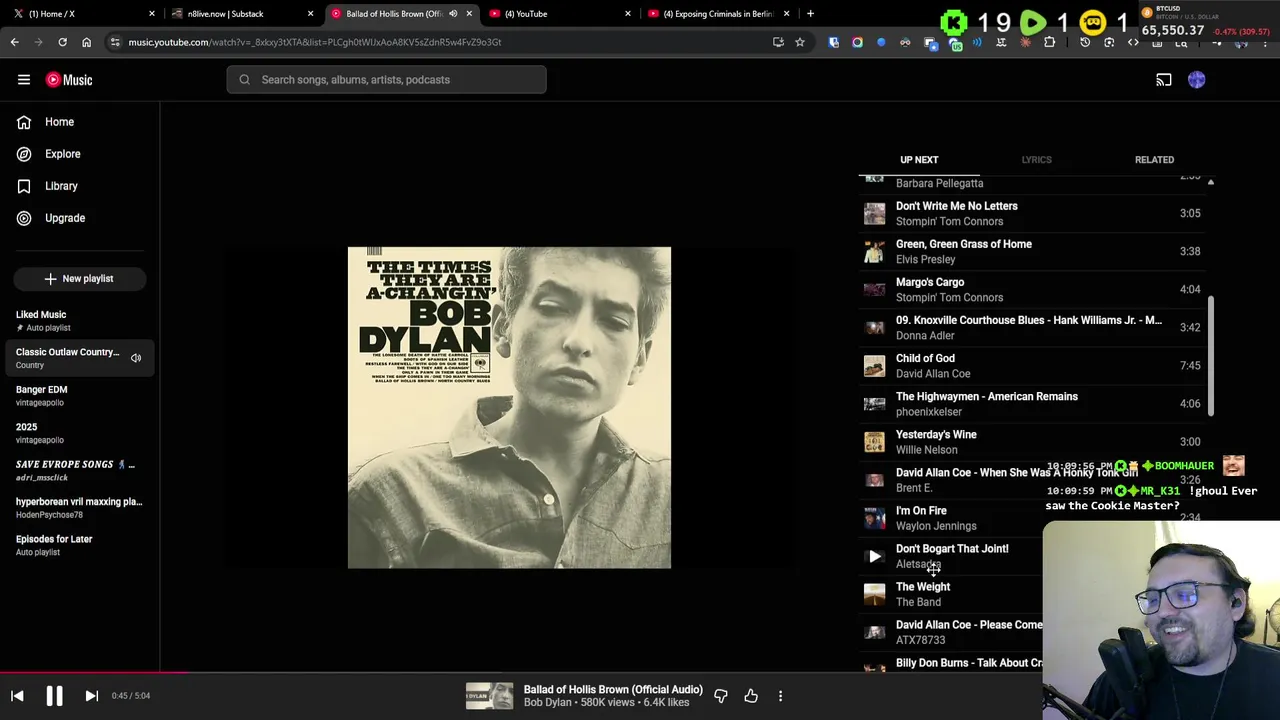Select Knoxville Courthouse Blues queue item
1280x720 pixels.
pyautogui.click(x=1032, y=327)
